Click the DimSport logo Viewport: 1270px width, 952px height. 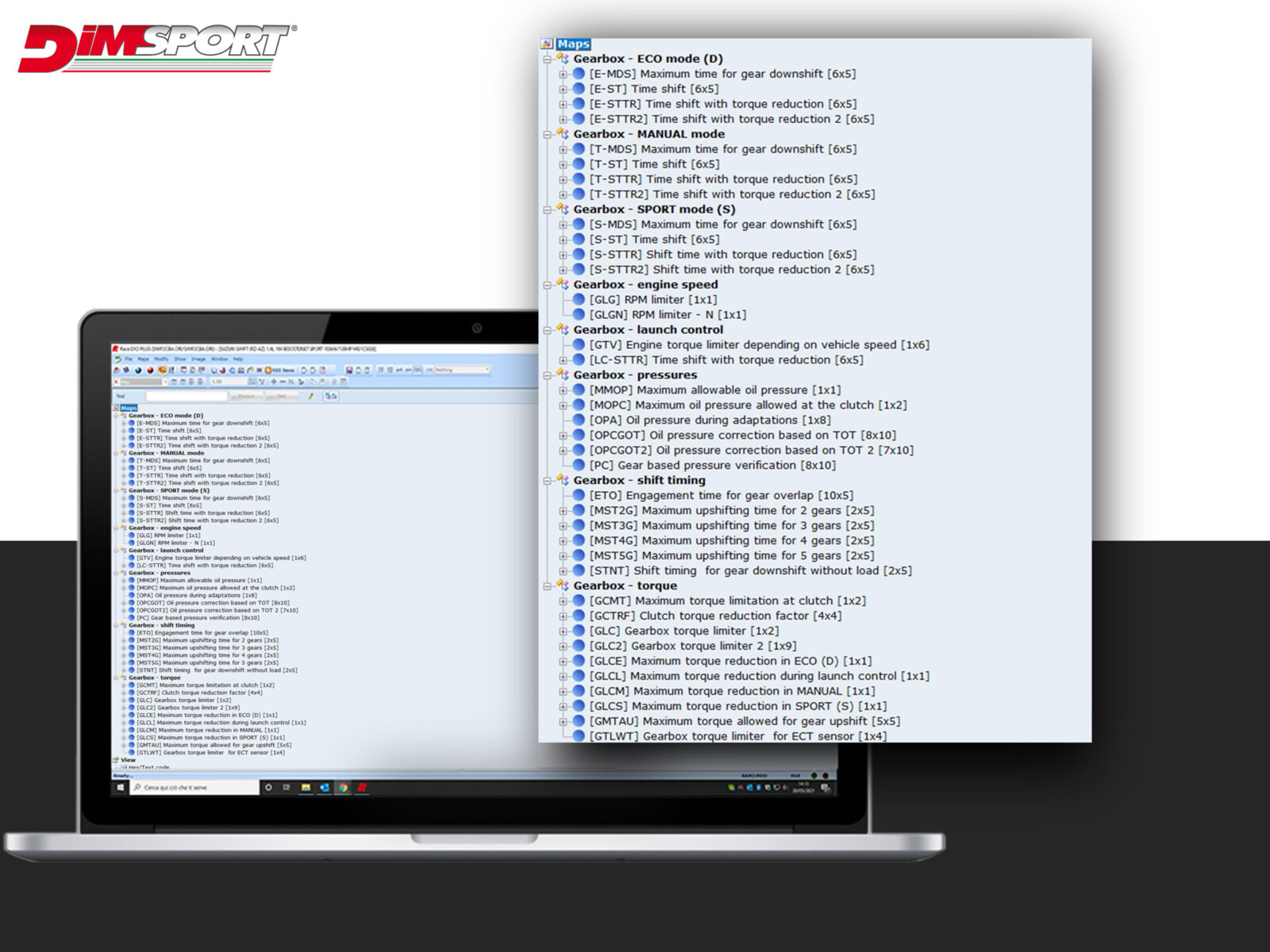pyautogui.click(x=156, y=48)
